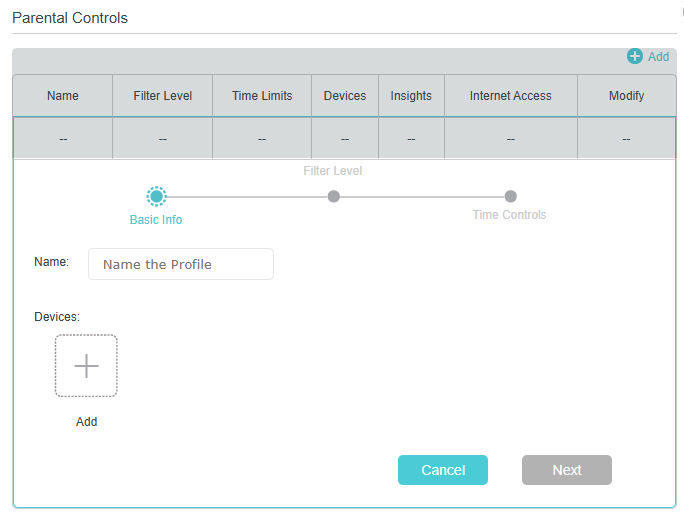
Task: Click the Devices column header
Action: point(345,96)
